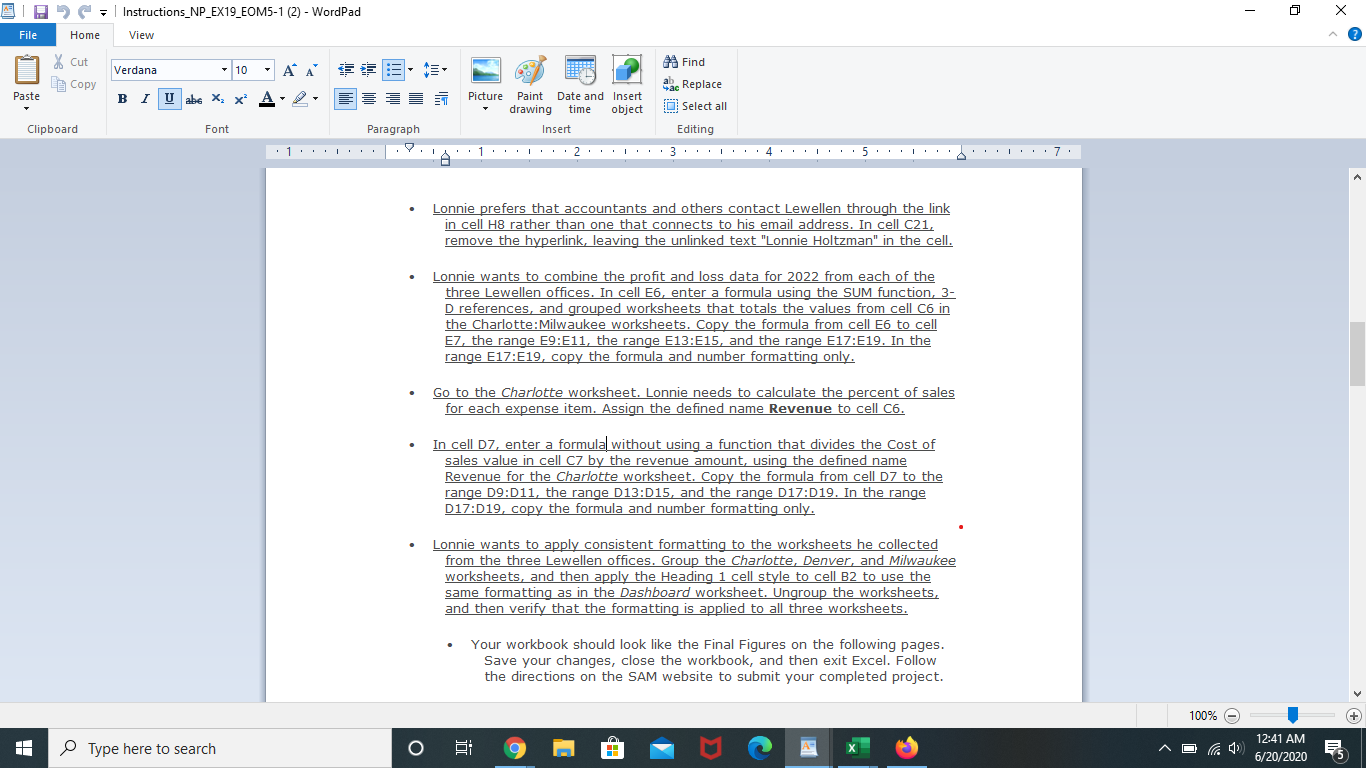Viewport: 1366px width, 768px height.
Task: Toggle italic formatting
Action: click(145, 99)
